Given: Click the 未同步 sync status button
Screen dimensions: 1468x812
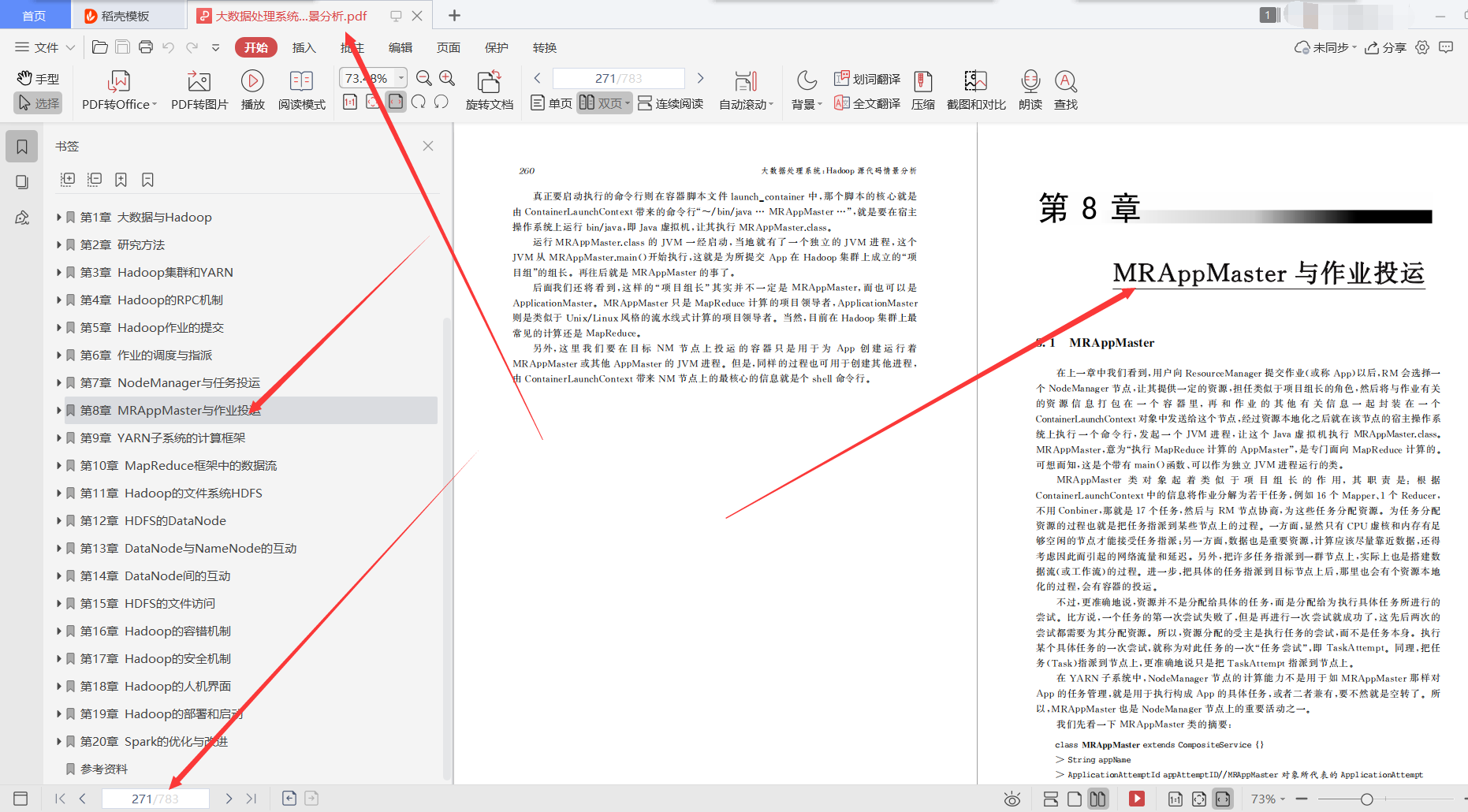Looking at the screenshot, I should point(1325,47).
